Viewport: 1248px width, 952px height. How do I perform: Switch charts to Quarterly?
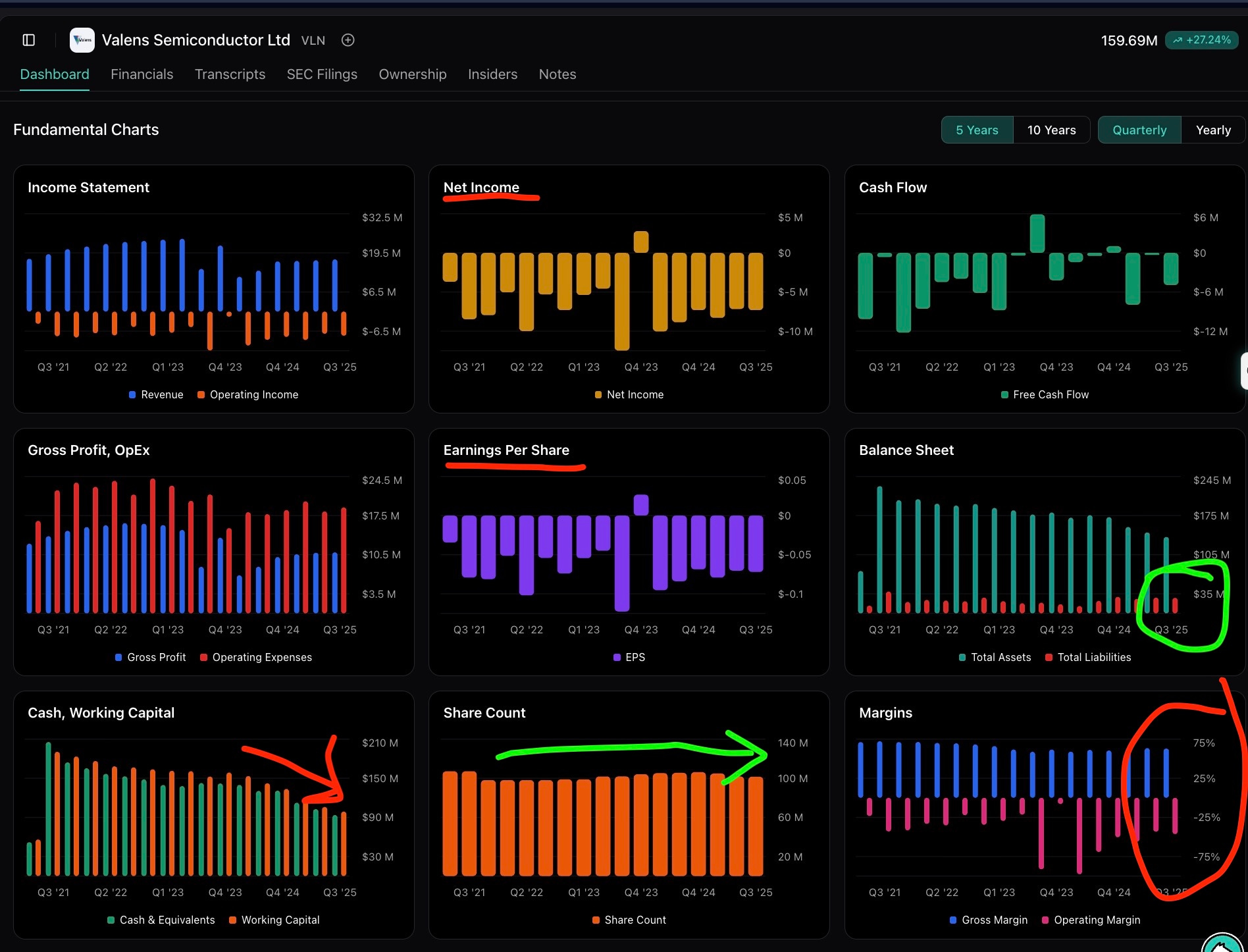[1140, 130]
